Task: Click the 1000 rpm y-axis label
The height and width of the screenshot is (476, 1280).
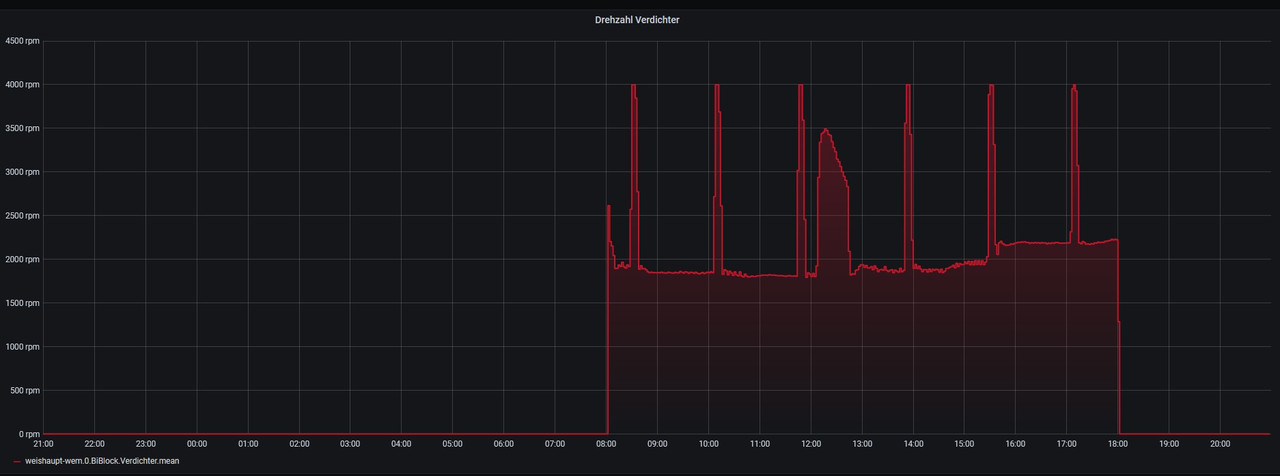Action: 22,347
